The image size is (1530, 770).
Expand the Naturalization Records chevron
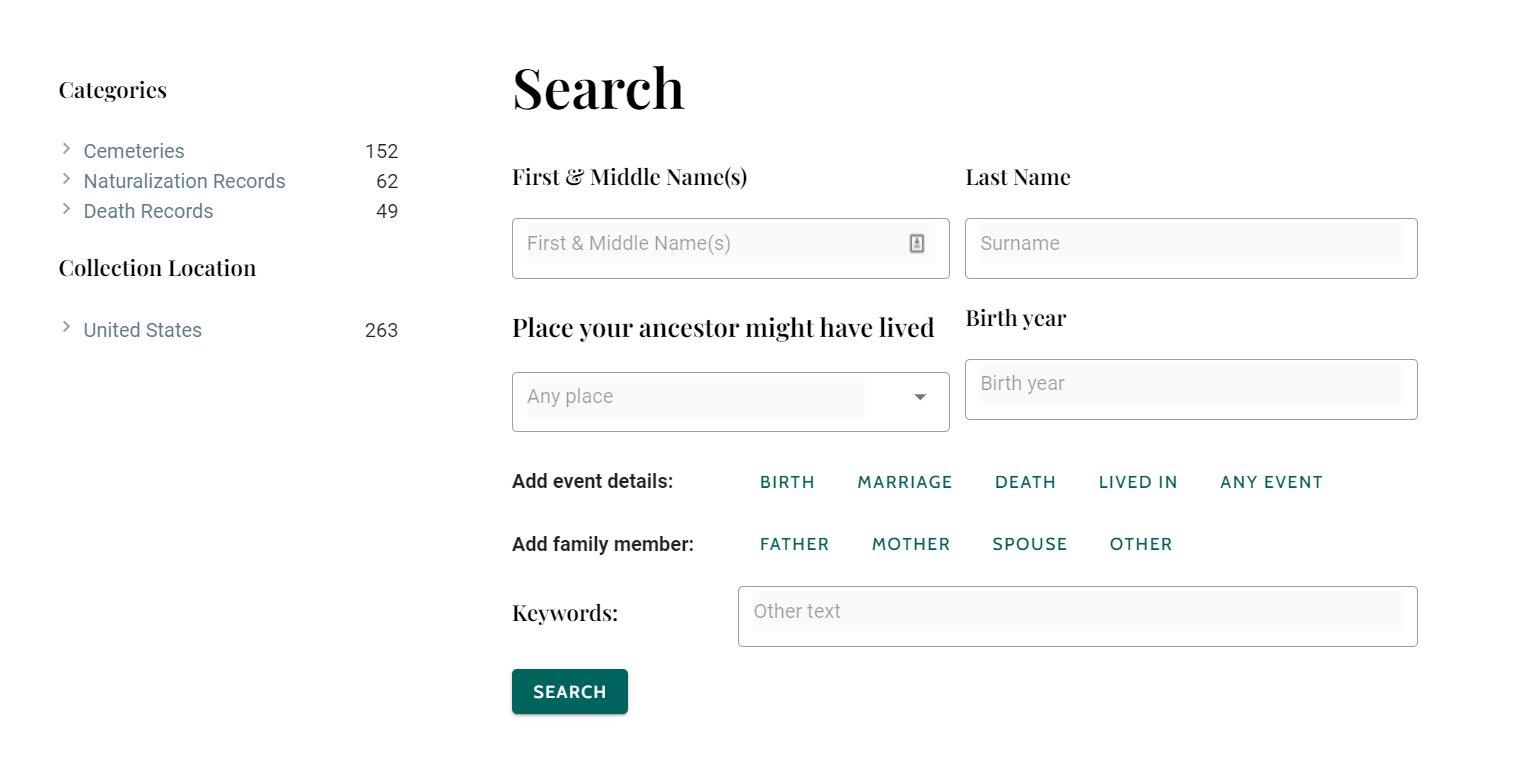66,179
